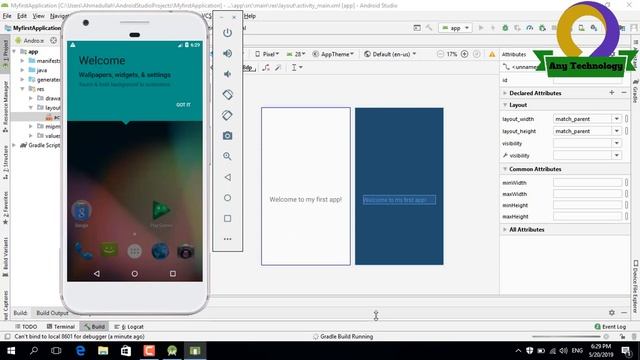This screenshot has height=360, width=640.
Task: Click Attach debugger to Android process icon
Action: tap(542, 28)
